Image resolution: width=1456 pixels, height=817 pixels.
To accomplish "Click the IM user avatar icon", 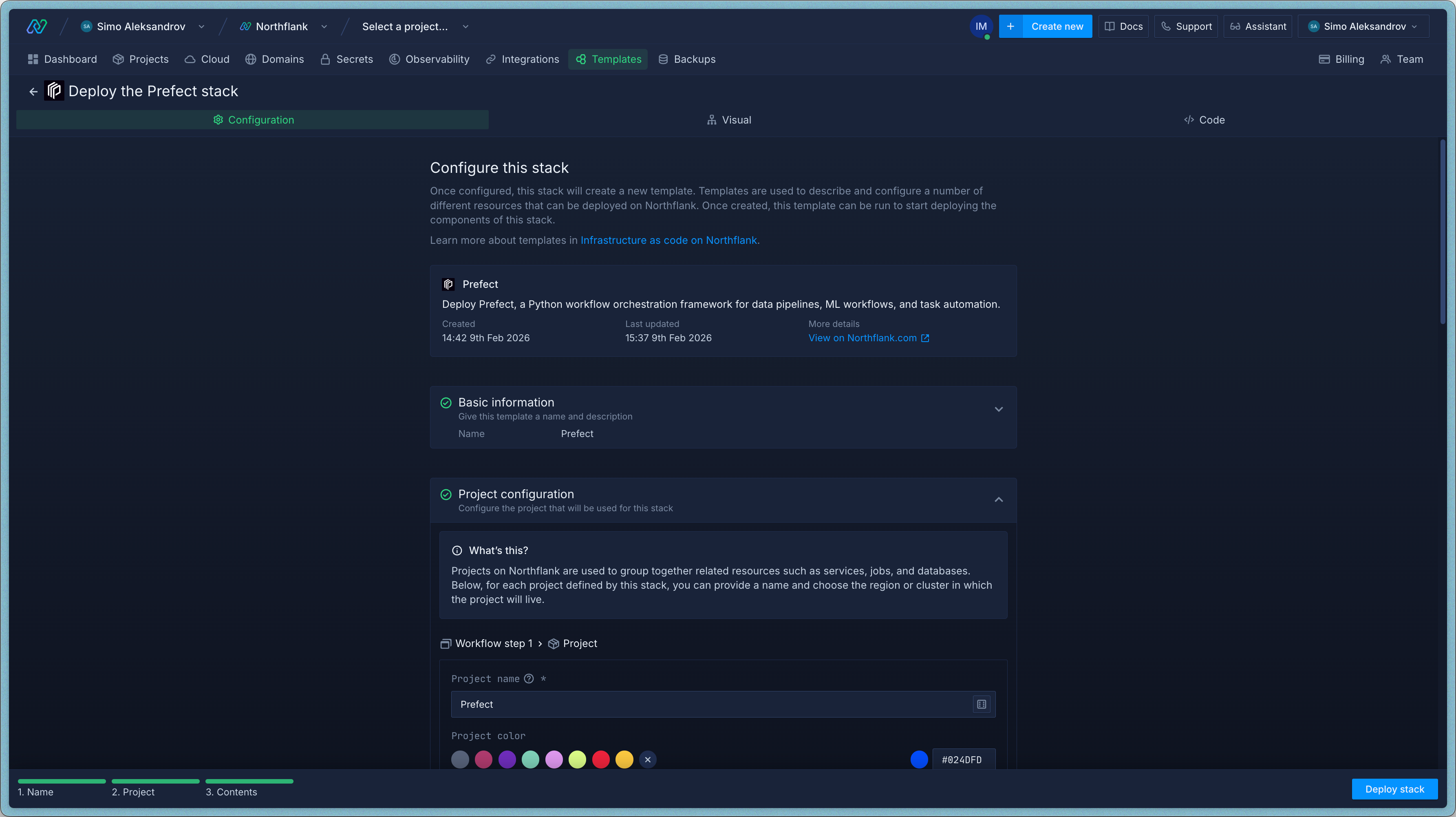I will pos(981,26).
